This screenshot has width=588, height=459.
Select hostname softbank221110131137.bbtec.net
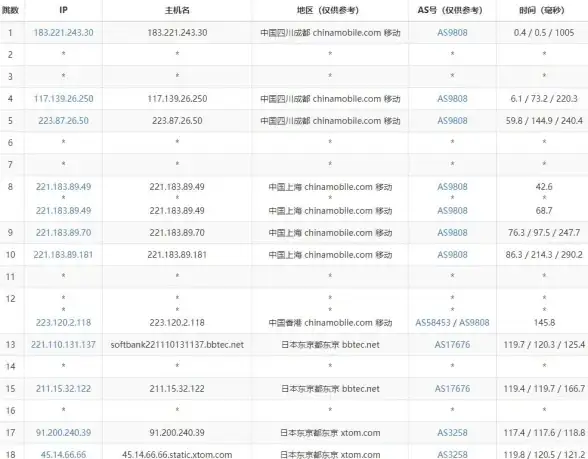coord(177,344)
